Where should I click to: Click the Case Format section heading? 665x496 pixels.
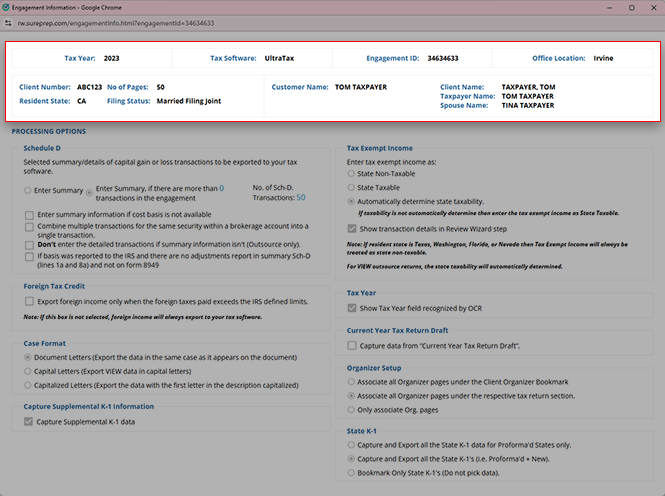click(45, 343)
